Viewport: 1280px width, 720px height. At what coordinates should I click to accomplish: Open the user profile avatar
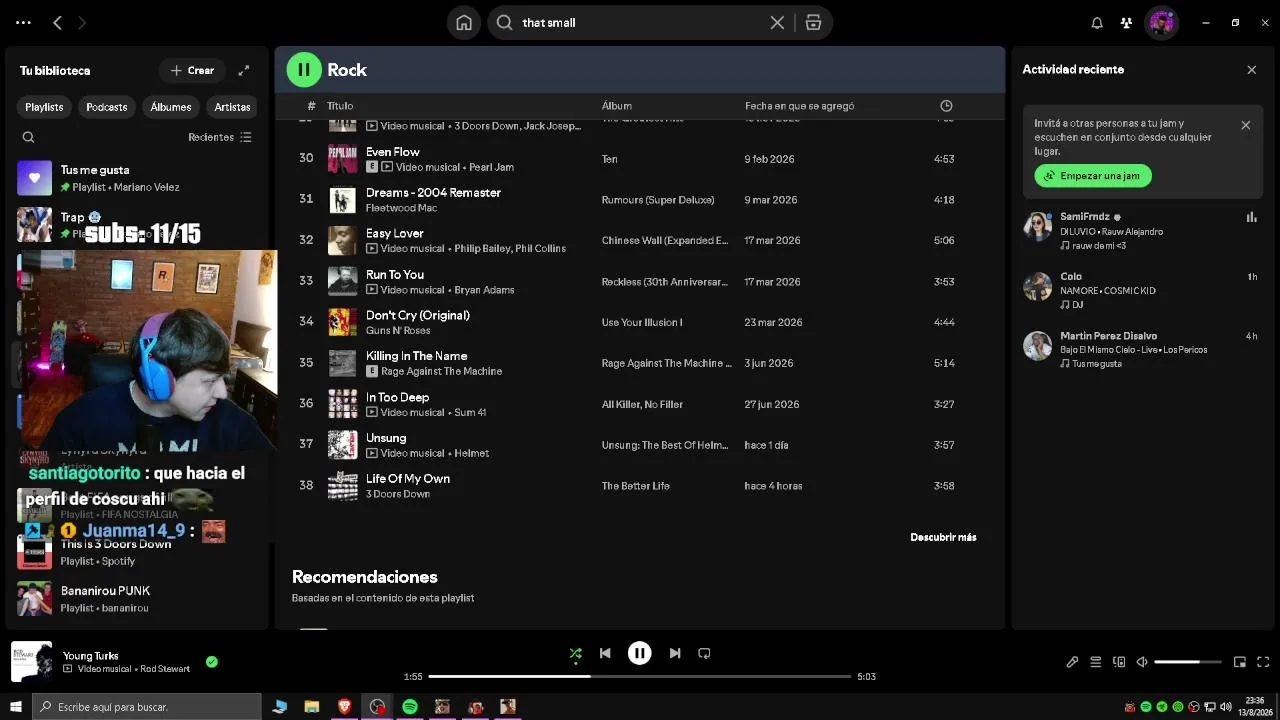tap(1161, 22)
